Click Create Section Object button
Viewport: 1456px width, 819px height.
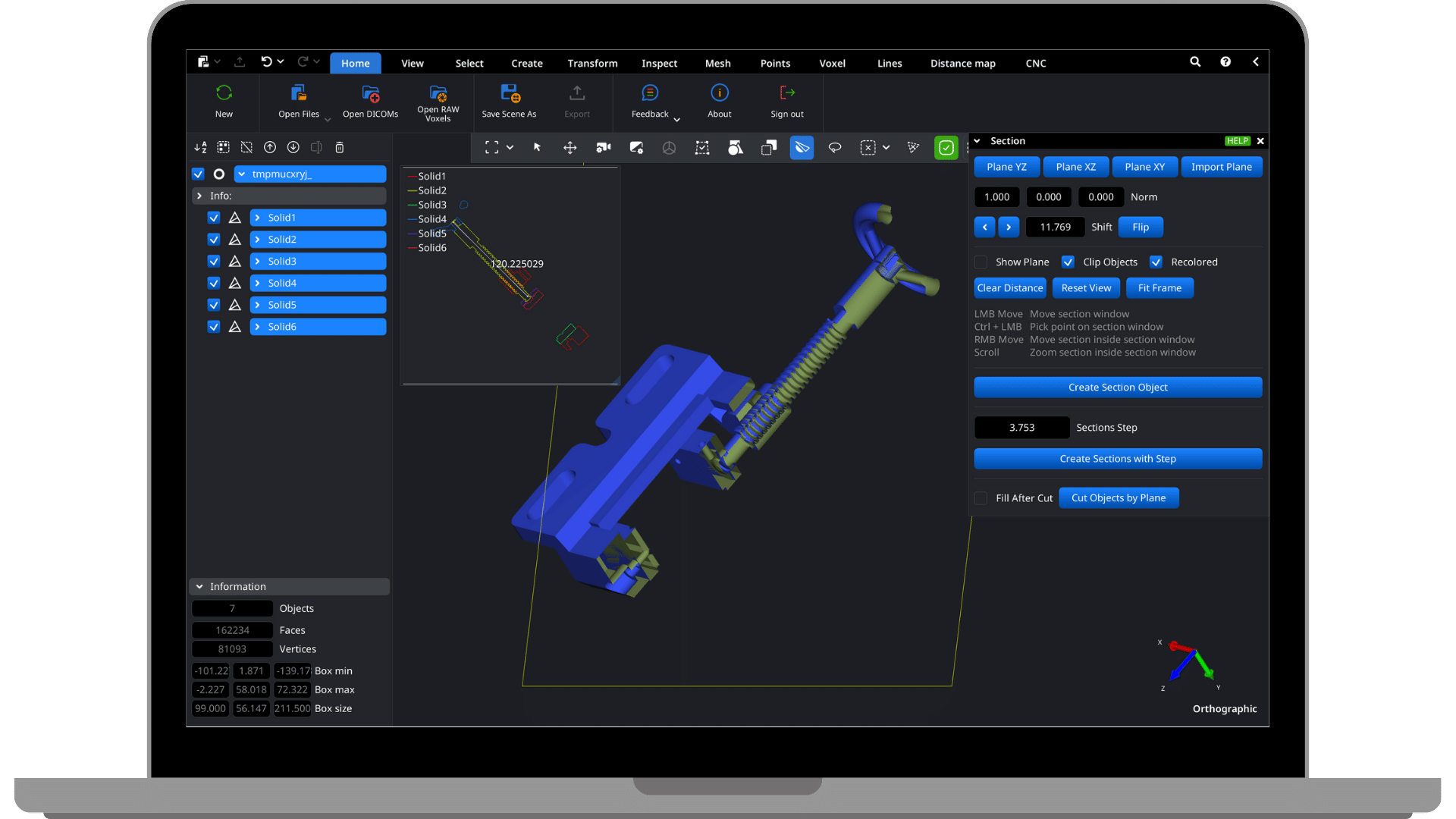(1118, 388)
